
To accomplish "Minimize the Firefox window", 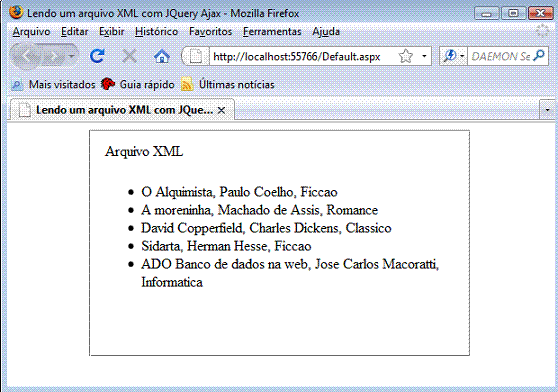I will (x=486, y=13).
